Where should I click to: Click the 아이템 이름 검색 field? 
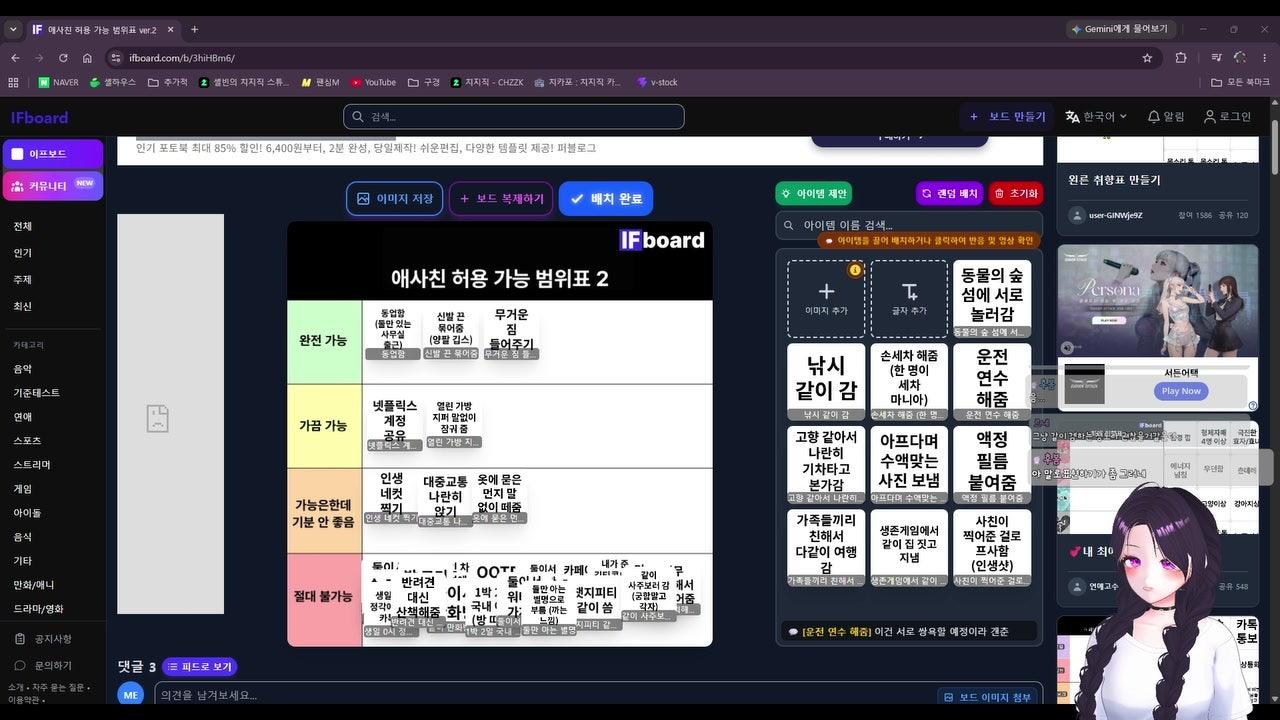pyautogui.click(x=909, y=225)
